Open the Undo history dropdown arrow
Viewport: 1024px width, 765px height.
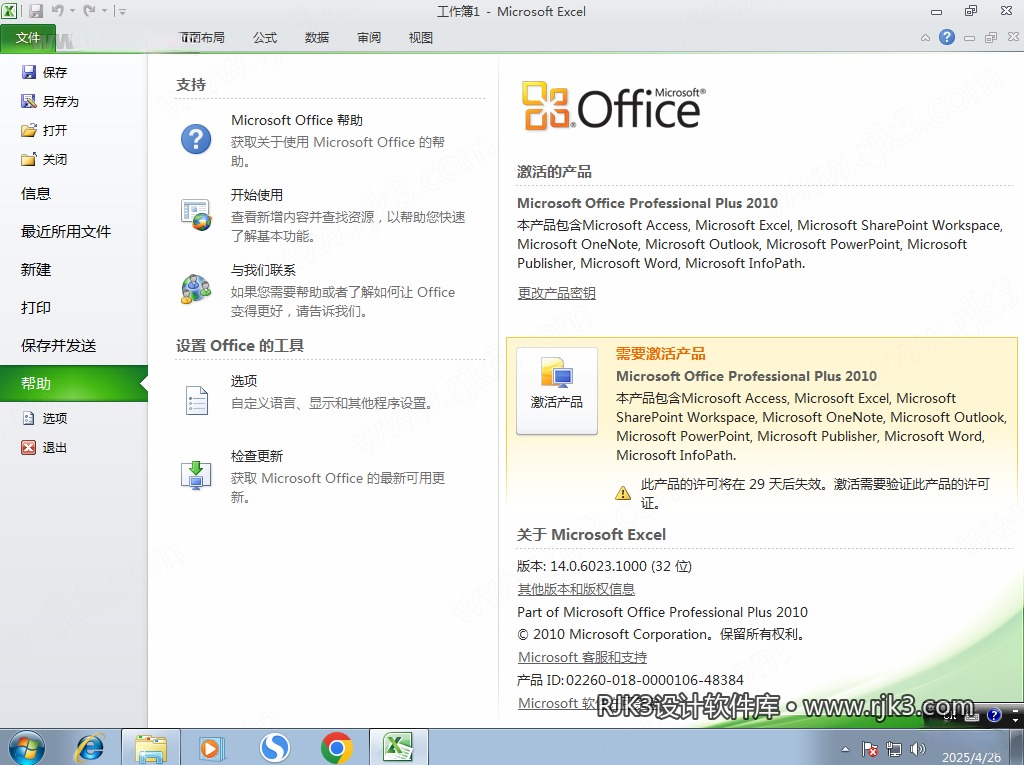click(x=72, y=11)
